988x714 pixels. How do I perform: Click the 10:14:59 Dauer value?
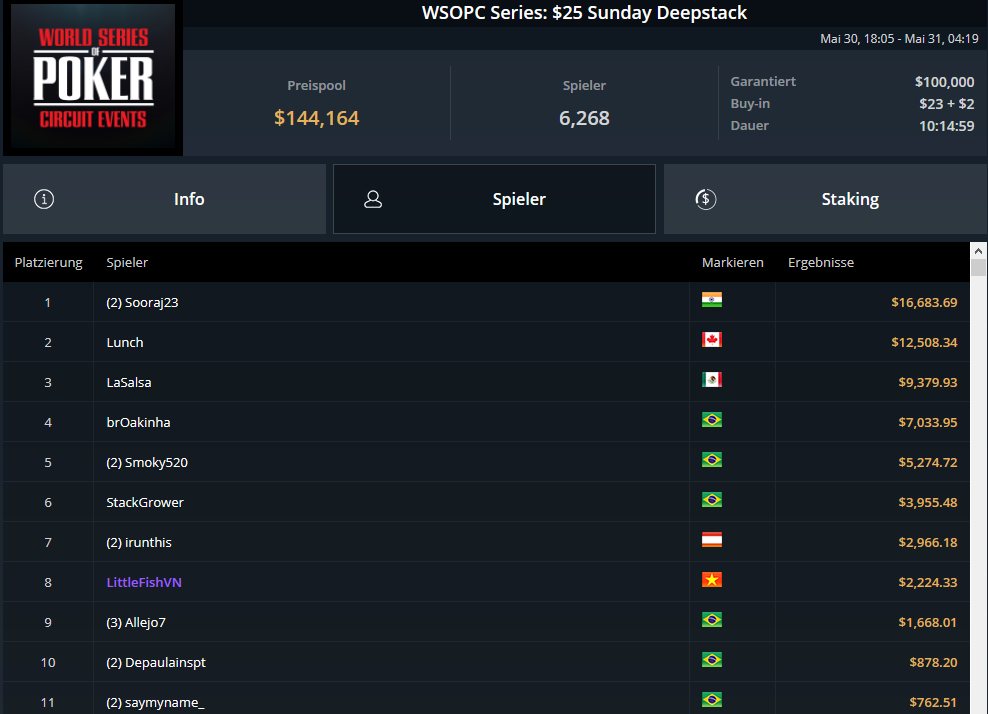(x=946, y=126)
